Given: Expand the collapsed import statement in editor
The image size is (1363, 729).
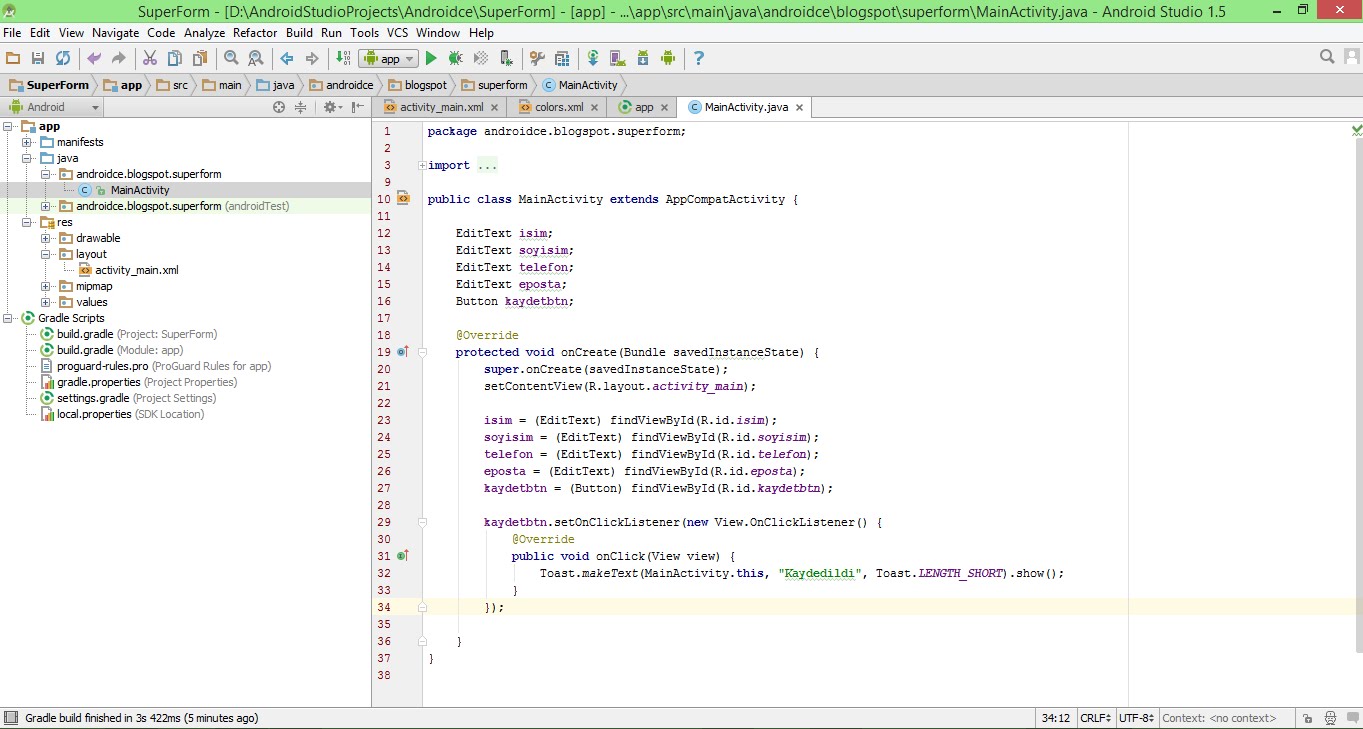Looking at the screenshot, I should click(x=421, y=165).
